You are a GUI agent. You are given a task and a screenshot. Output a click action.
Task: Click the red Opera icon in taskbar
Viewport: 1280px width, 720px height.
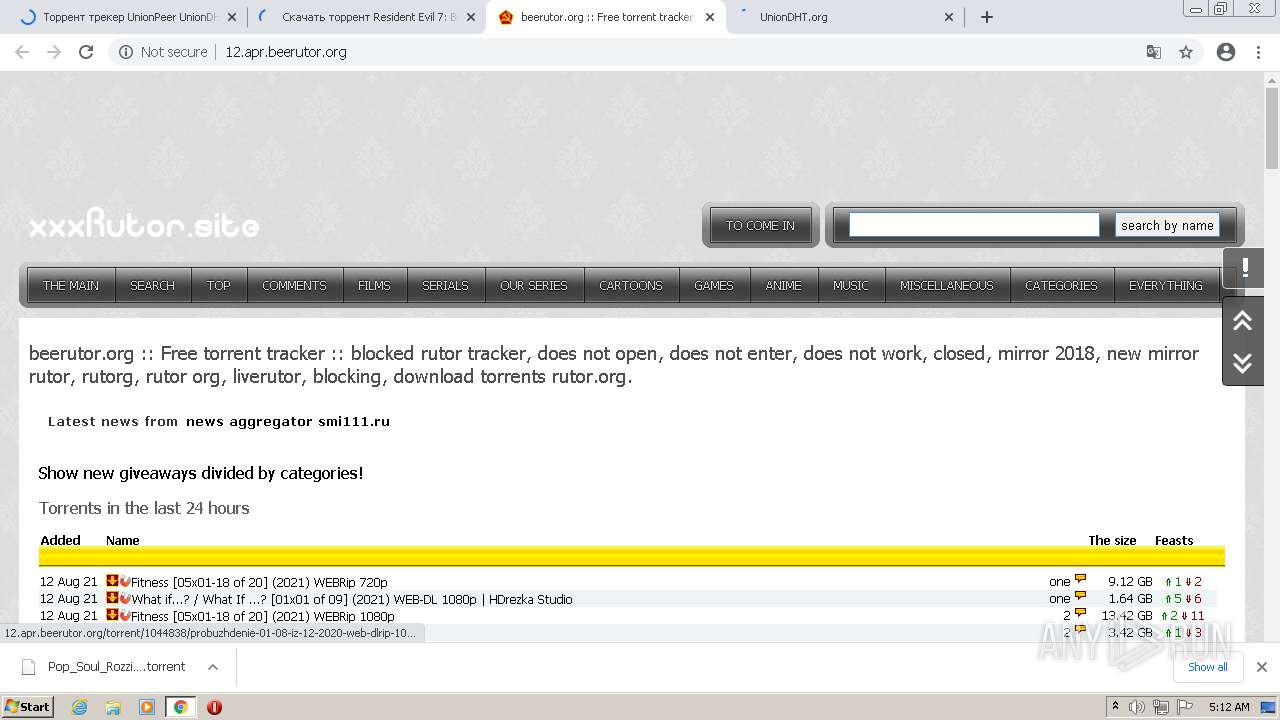[x=214, y=707]
